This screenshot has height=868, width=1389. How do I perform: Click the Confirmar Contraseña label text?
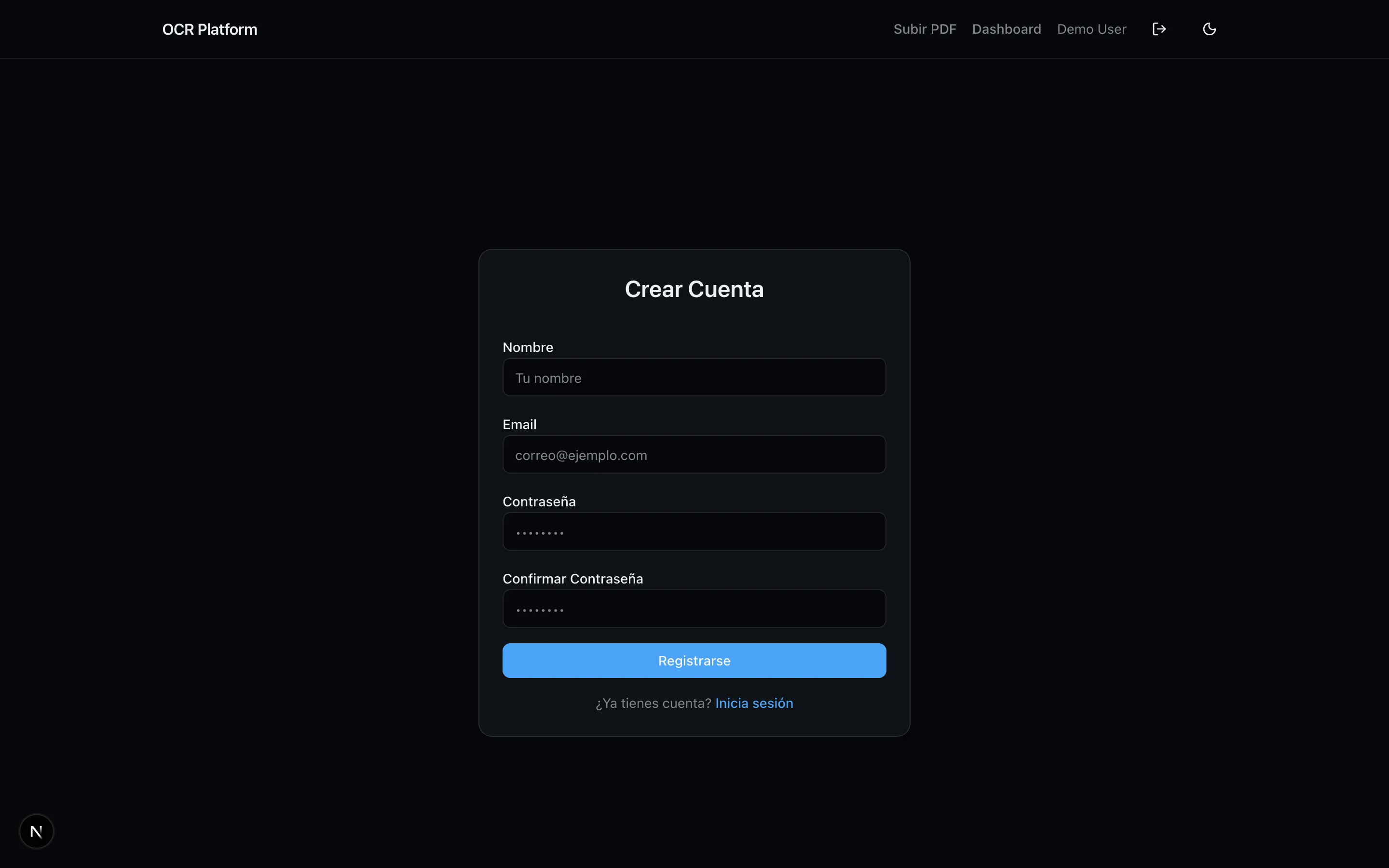[x=572, y=579]
